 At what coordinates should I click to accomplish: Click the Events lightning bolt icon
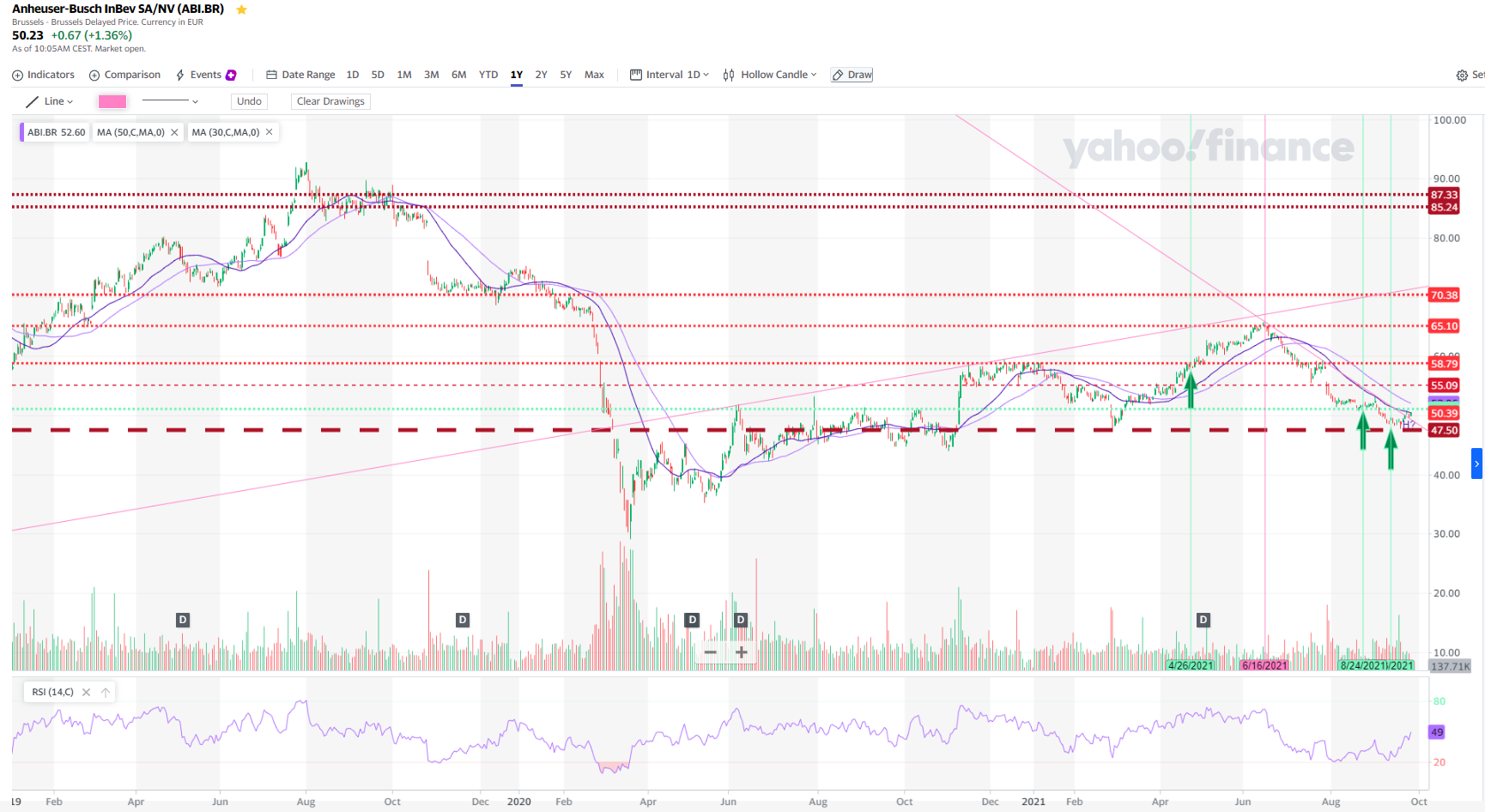pos(180,76)
